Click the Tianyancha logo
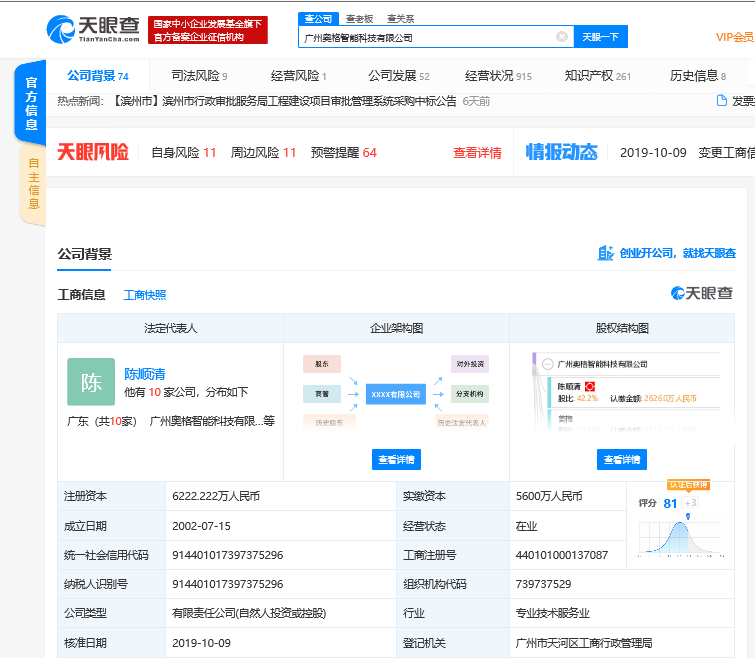The width and height of the screenshot is (755, 658). pyautogui.click(x=93, y=29)
